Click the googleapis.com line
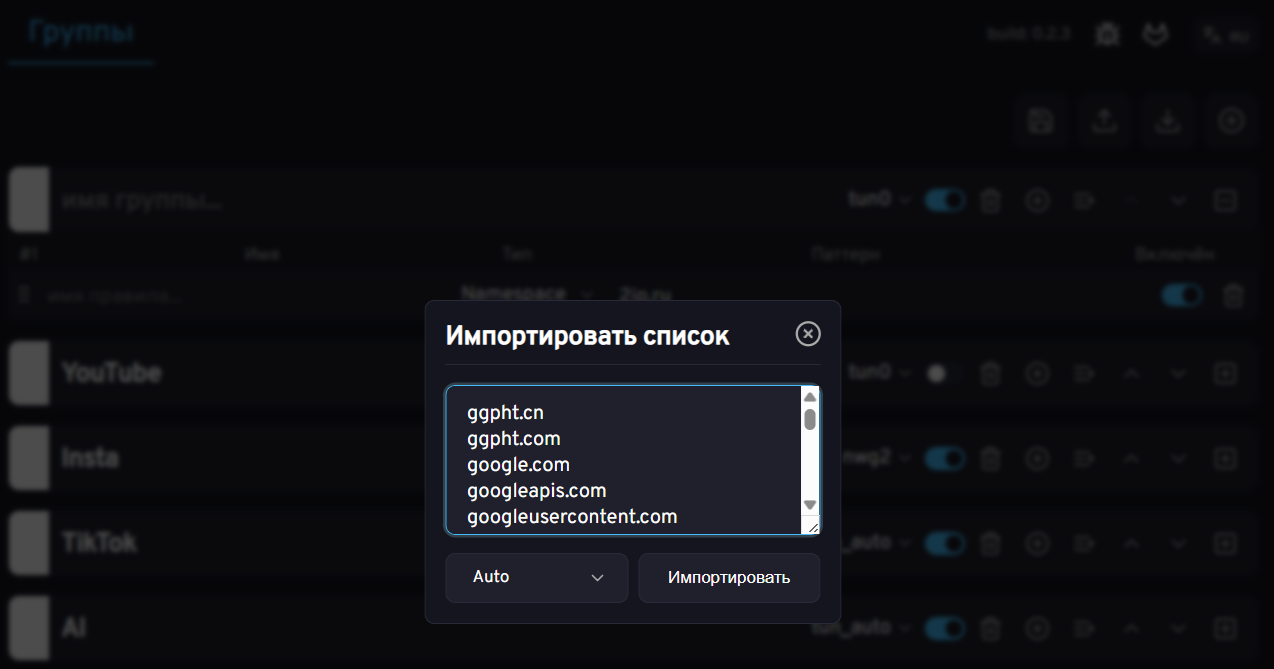Image resolution: width=1274 pixels, height=669 pixels. (537, 490)
